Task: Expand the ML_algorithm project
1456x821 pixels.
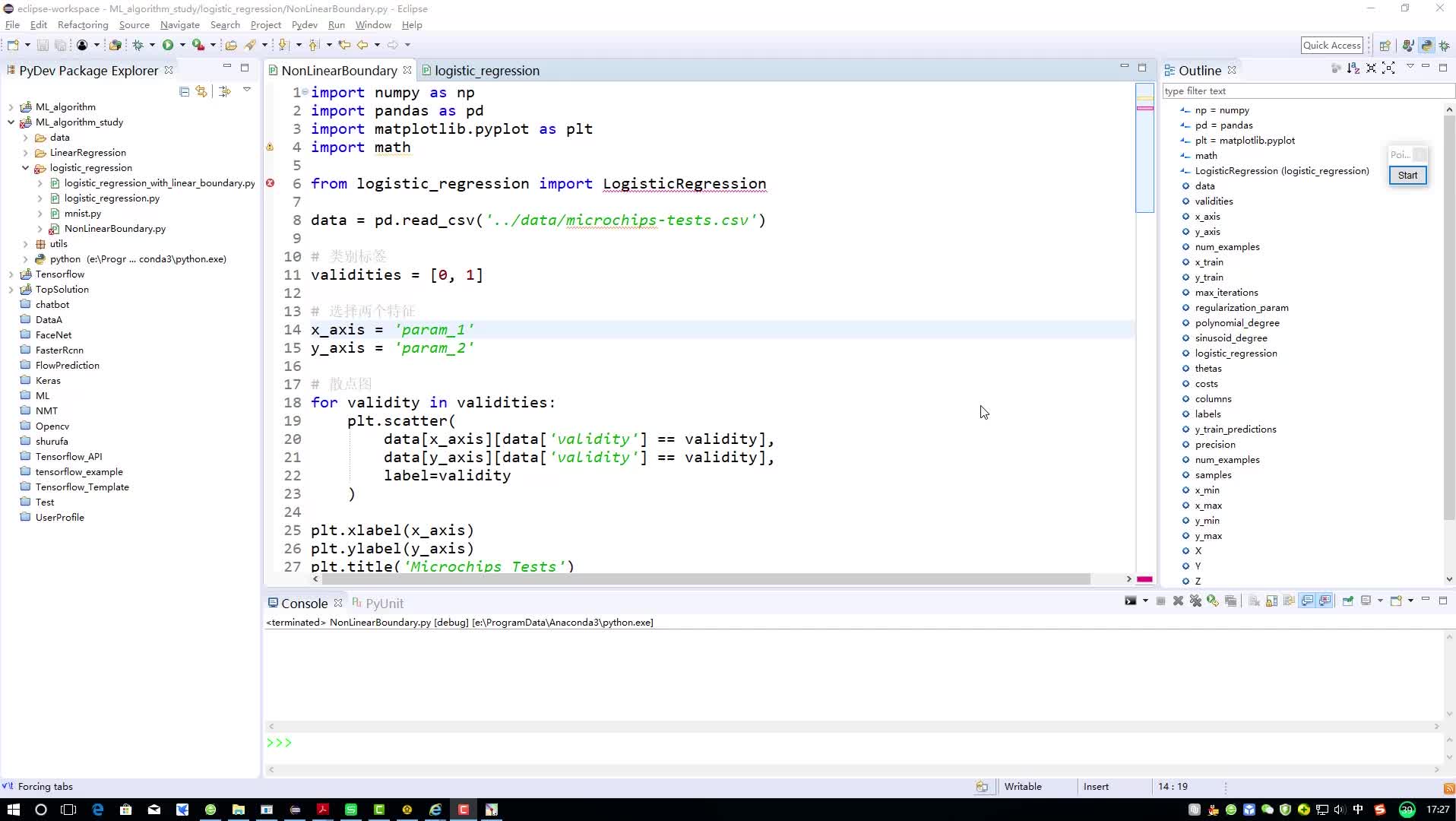Action: click(11, 107)
